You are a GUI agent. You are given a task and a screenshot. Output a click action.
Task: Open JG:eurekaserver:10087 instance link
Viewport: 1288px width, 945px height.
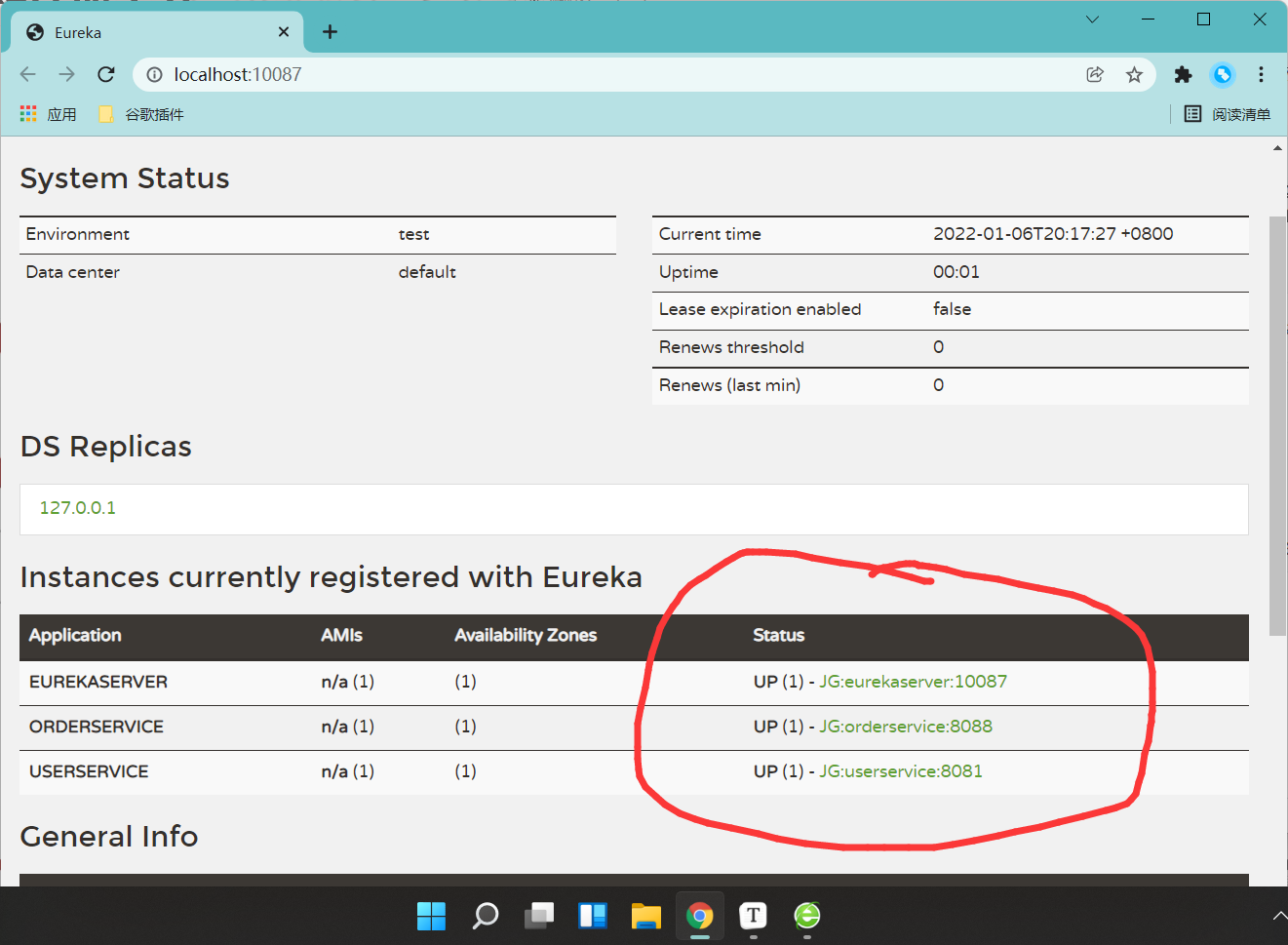click(913, 682)
